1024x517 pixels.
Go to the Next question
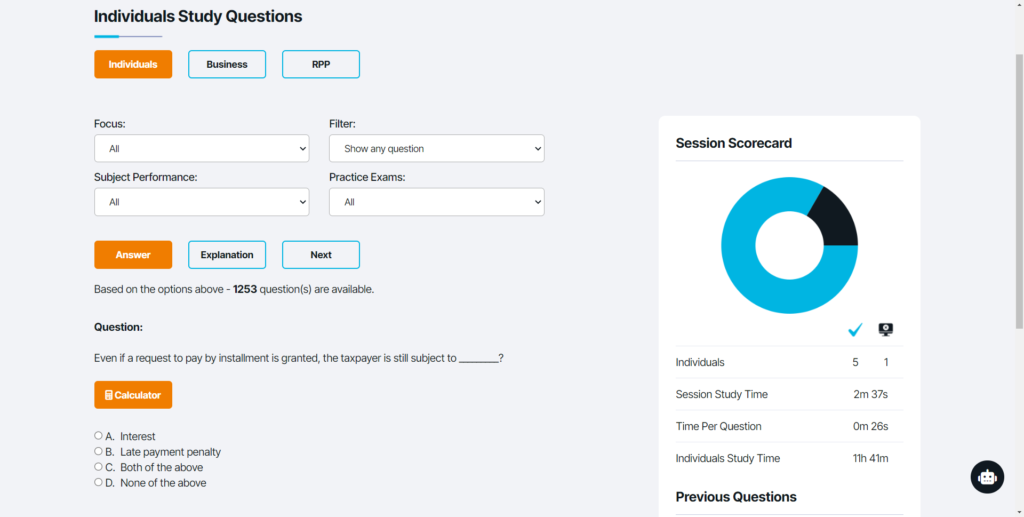(321, 255)
